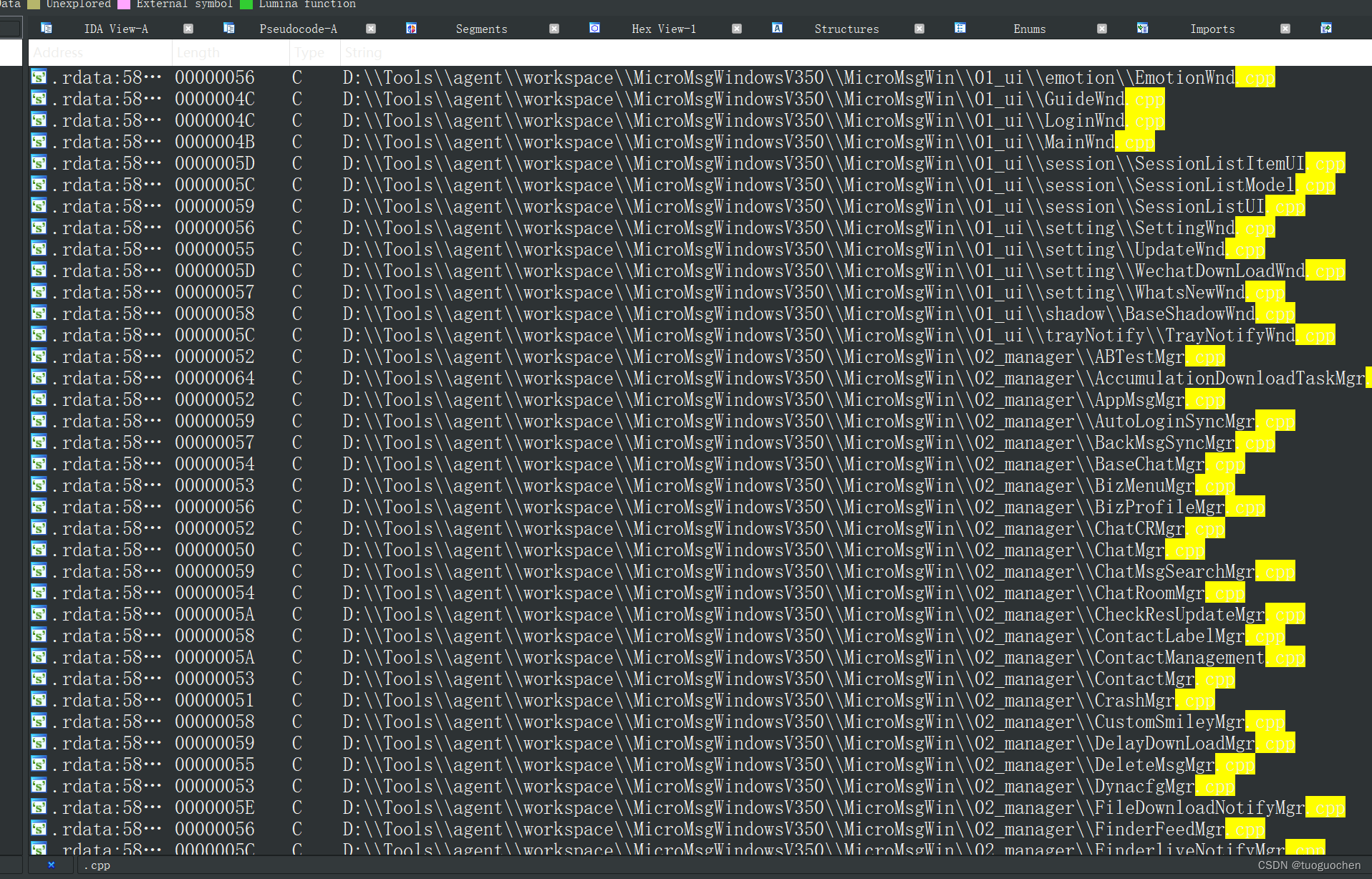Sort by the String column header

[856, 52]
